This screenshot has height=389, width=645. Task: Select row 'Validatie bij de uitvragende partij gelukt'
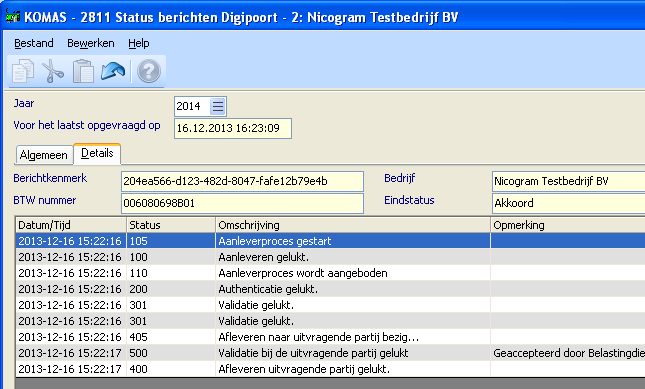click(331, 353)
